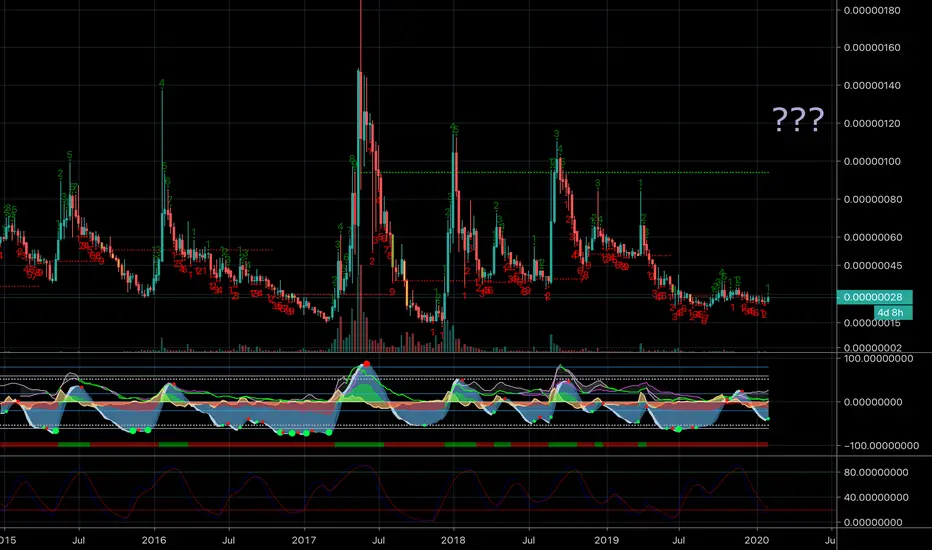Click the 4d 8h countdown label
The width and height of the screenshot is (932, 550).
pyautogui.click(x=893, y=312)
